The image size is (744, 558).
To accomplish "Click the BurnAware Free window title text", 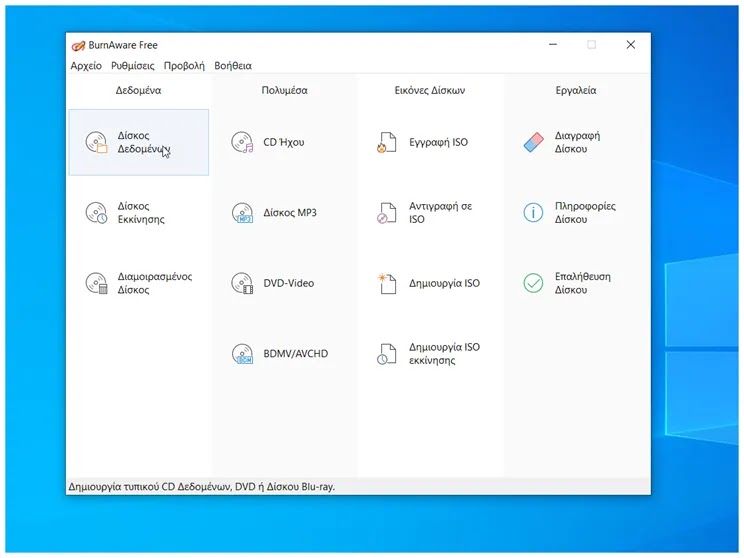I will pos(123,45).
